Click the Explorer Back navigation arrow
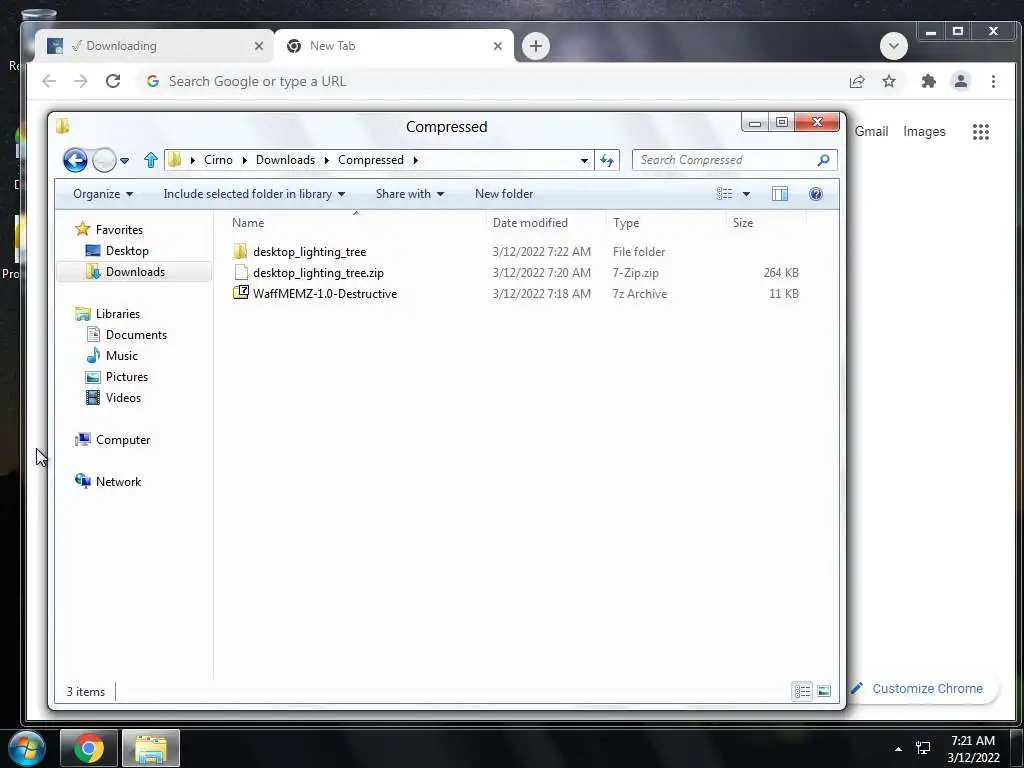This screenshot has height=768, width=1024. [x=75, y=160]
